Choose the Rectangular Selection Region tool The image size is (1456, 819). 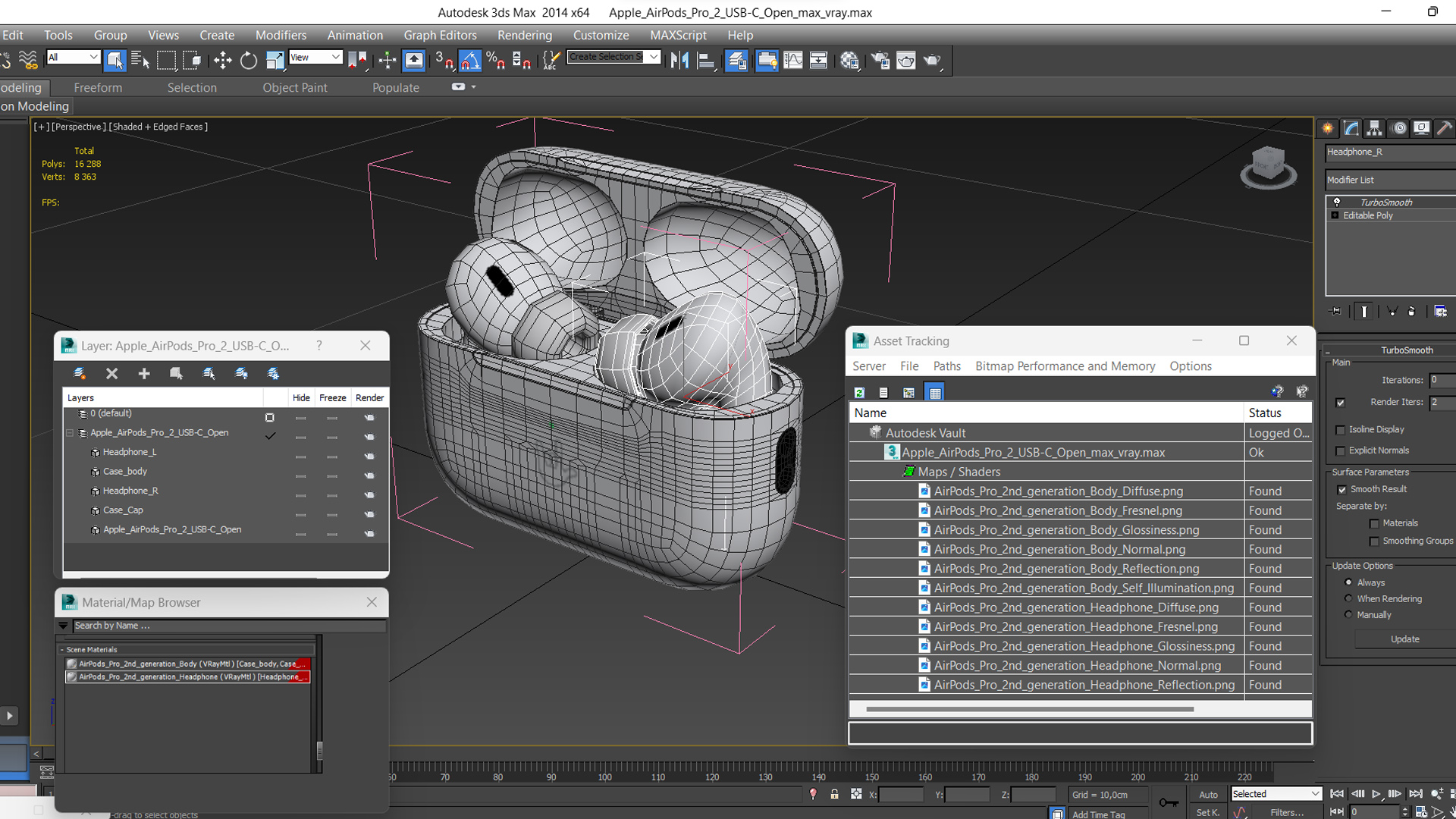tap(166, 60)
